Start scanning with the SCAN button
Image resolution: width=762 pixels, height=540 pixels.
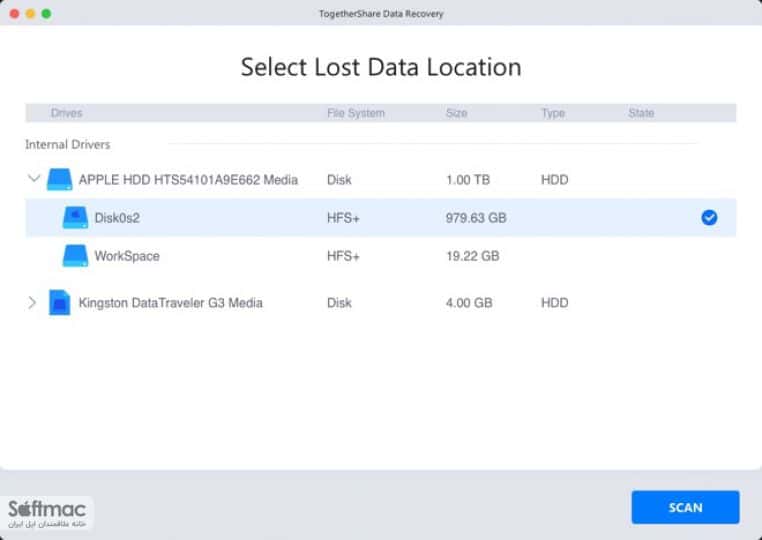[x=685, y=507]
